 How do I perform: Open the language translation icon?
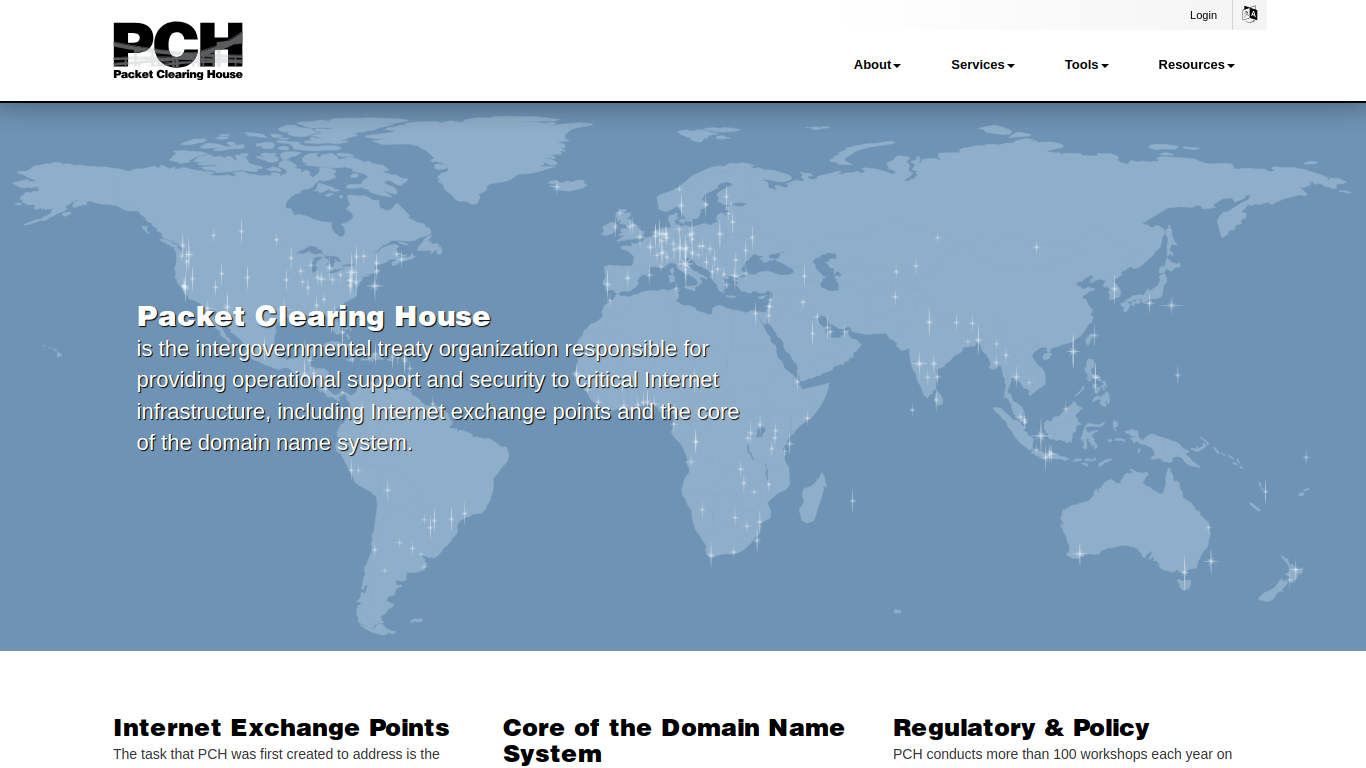(1250, 14)
